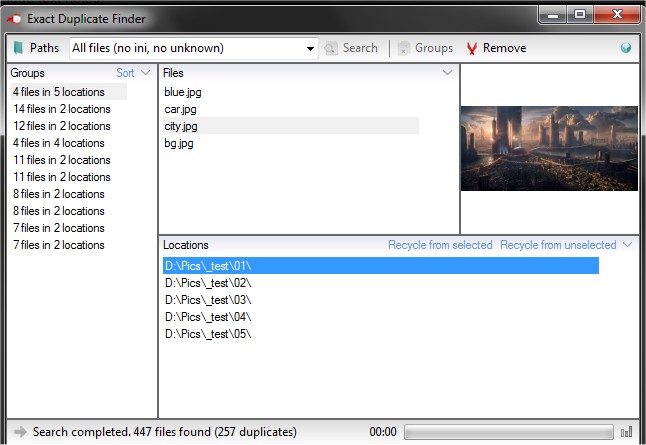Select group '4 files in 5 locations'
The image size is (646, 445).
69,92
